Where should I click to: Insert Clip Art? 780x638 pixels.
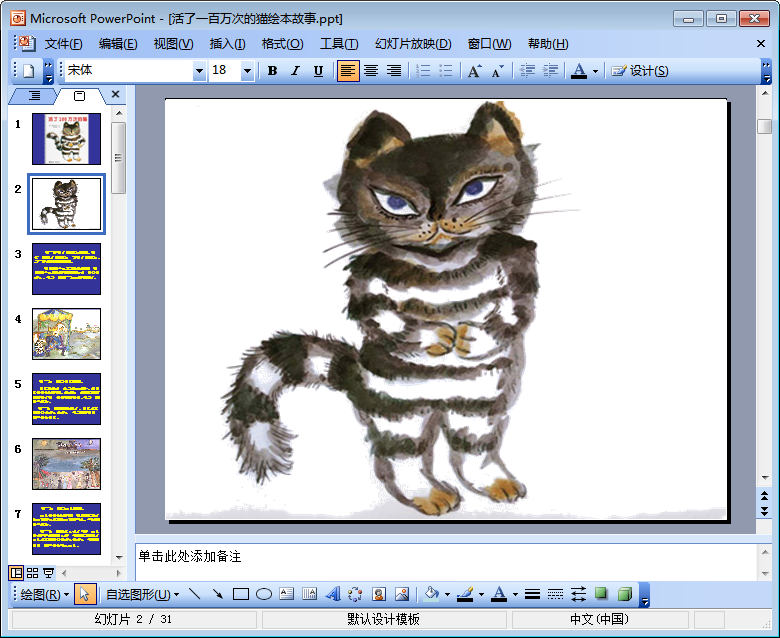point(379,594)
